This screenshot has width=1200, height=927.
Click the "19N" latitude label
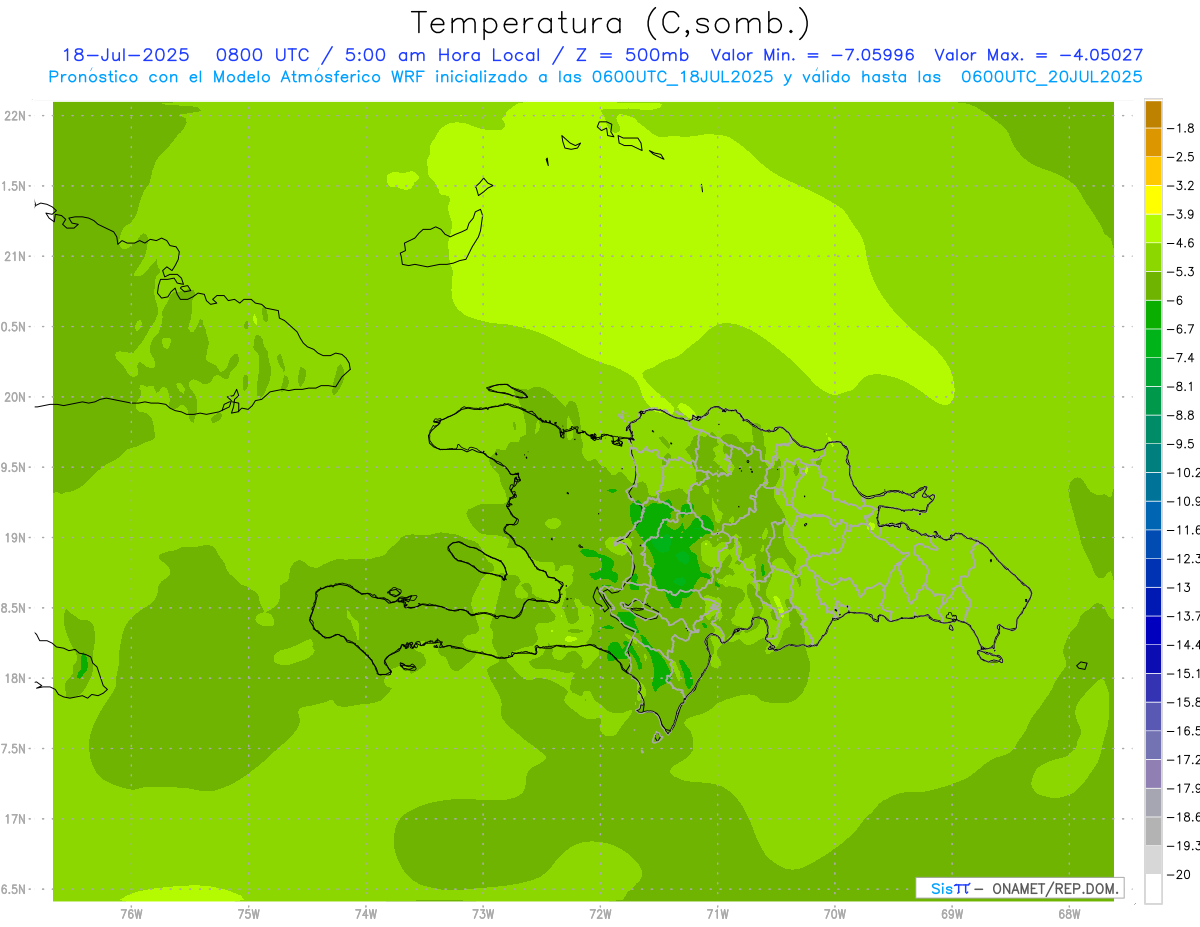coord(15,538)
